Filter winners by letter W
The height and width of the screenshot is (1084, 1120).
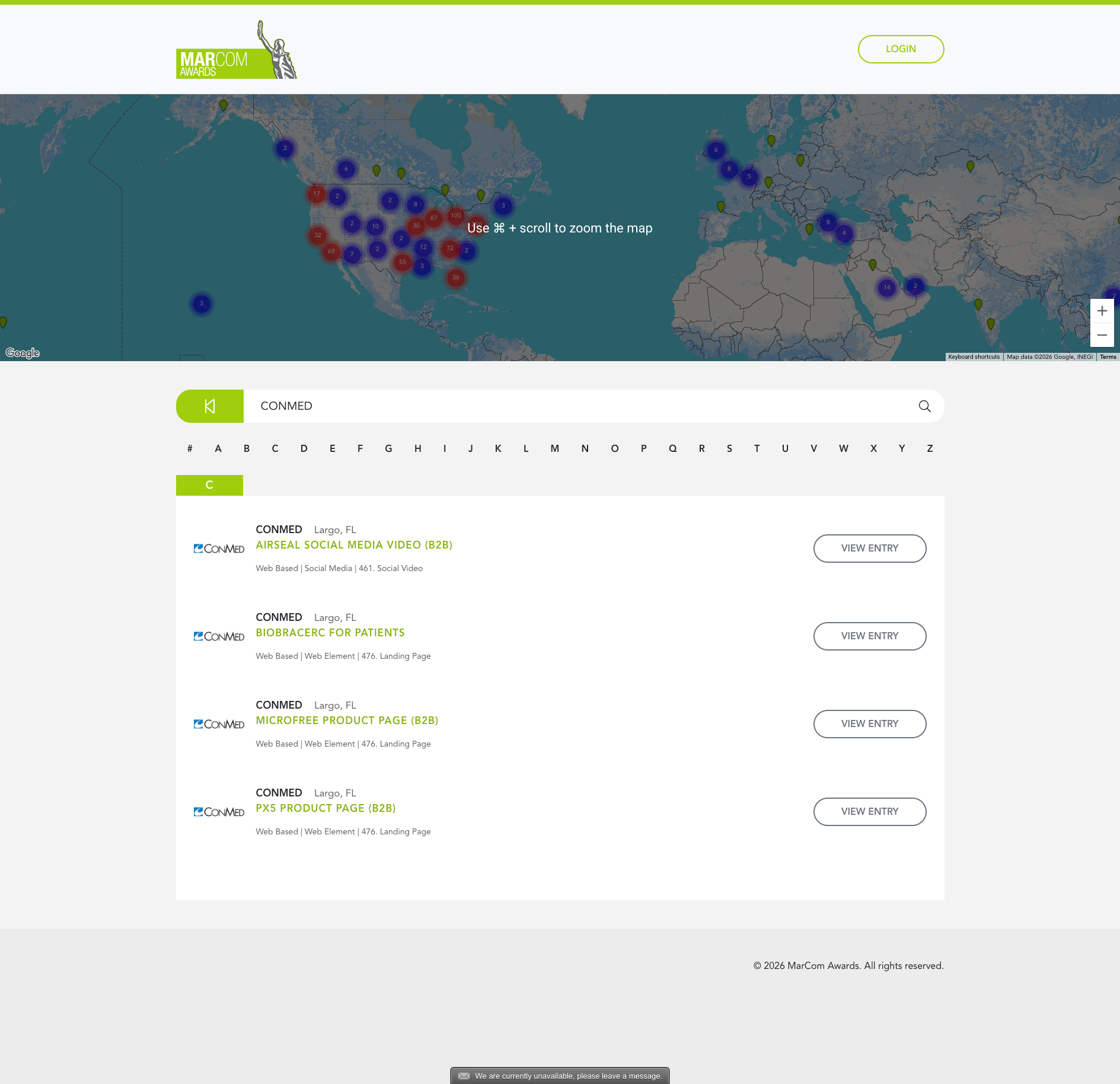click(x=844, y=449)
